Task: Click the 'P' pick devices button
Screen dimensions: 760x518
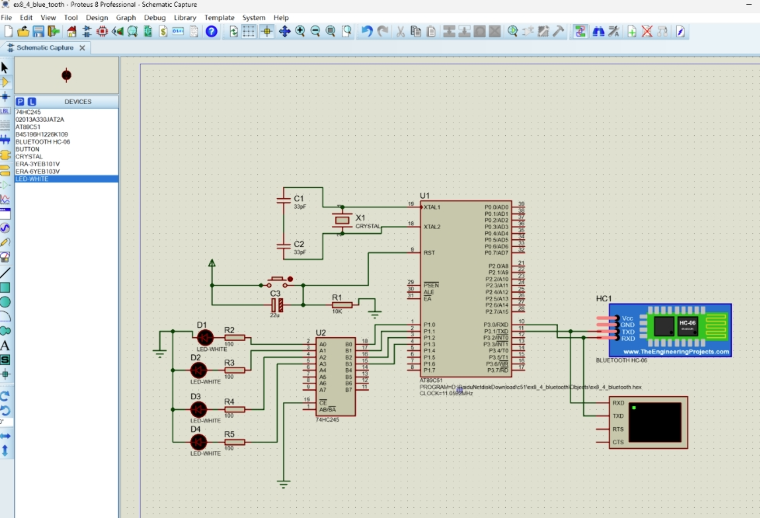Action: [20, 101]
